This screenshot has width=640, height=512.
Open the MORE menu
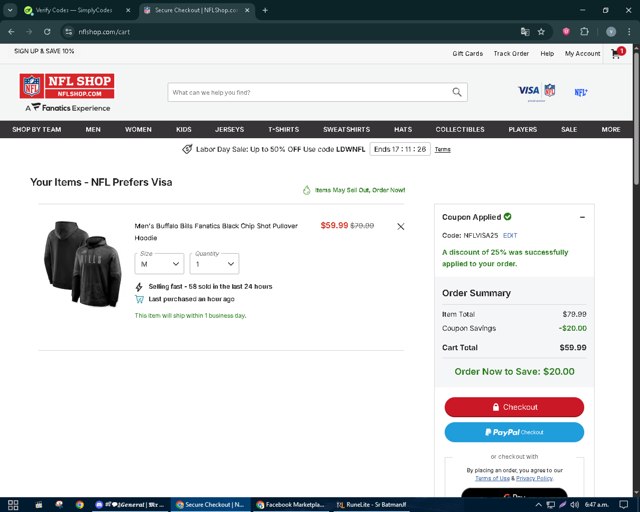(x=611, y=129)
